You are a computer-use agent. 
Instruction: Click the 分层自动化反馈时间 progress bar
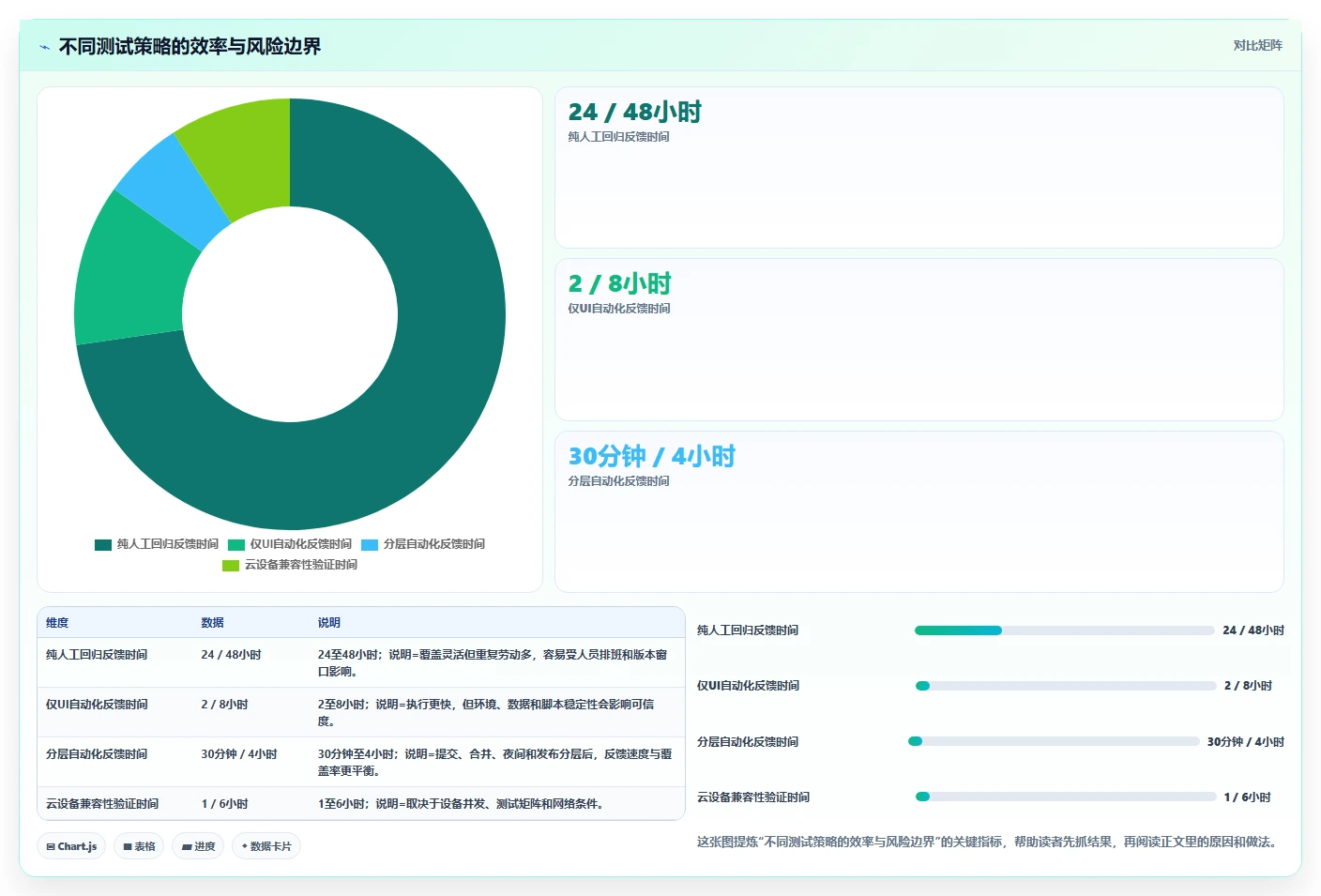click(1054, 741)
